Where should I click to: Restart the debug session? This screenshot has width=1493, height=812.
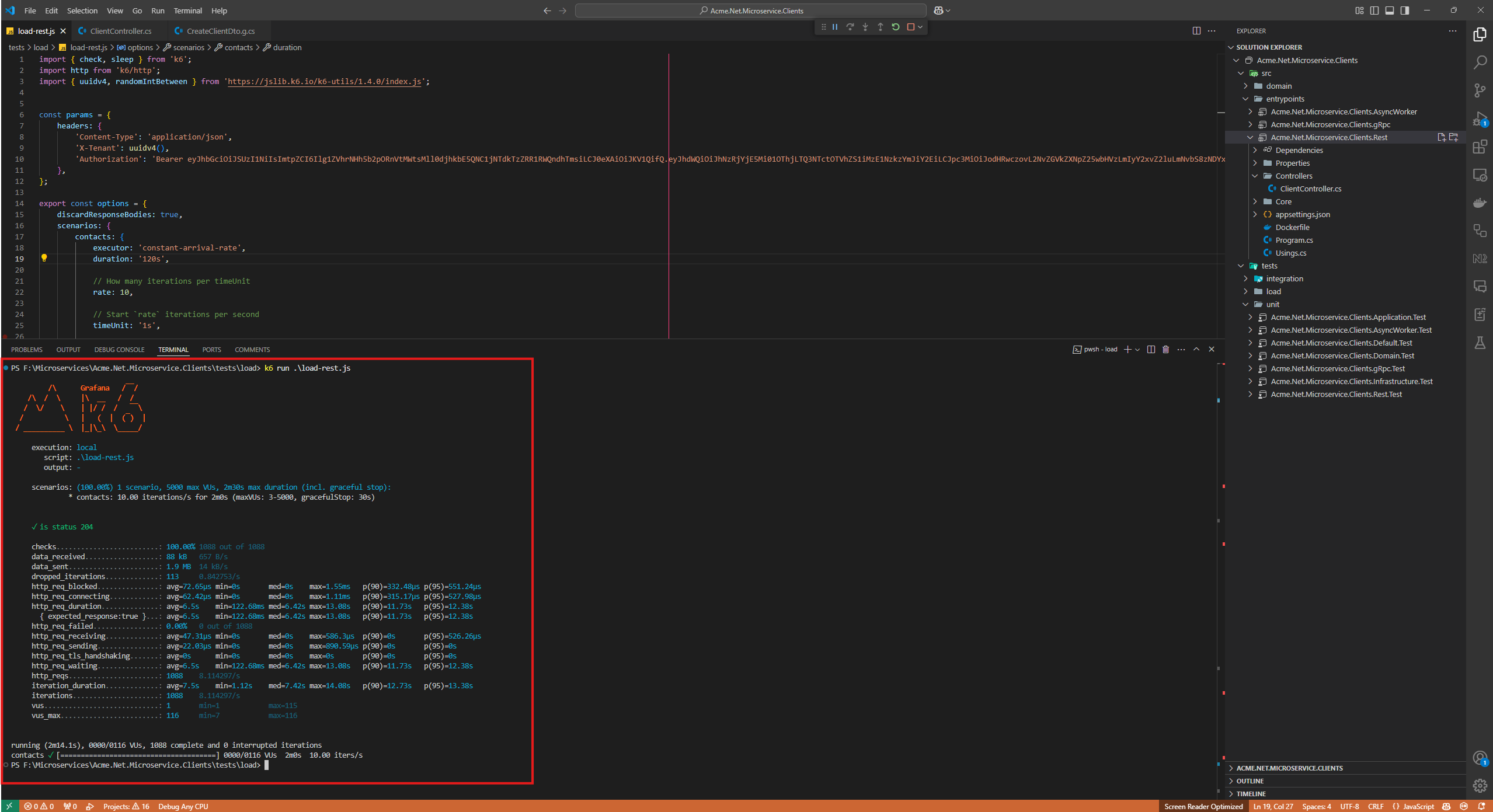coord(896,27)
